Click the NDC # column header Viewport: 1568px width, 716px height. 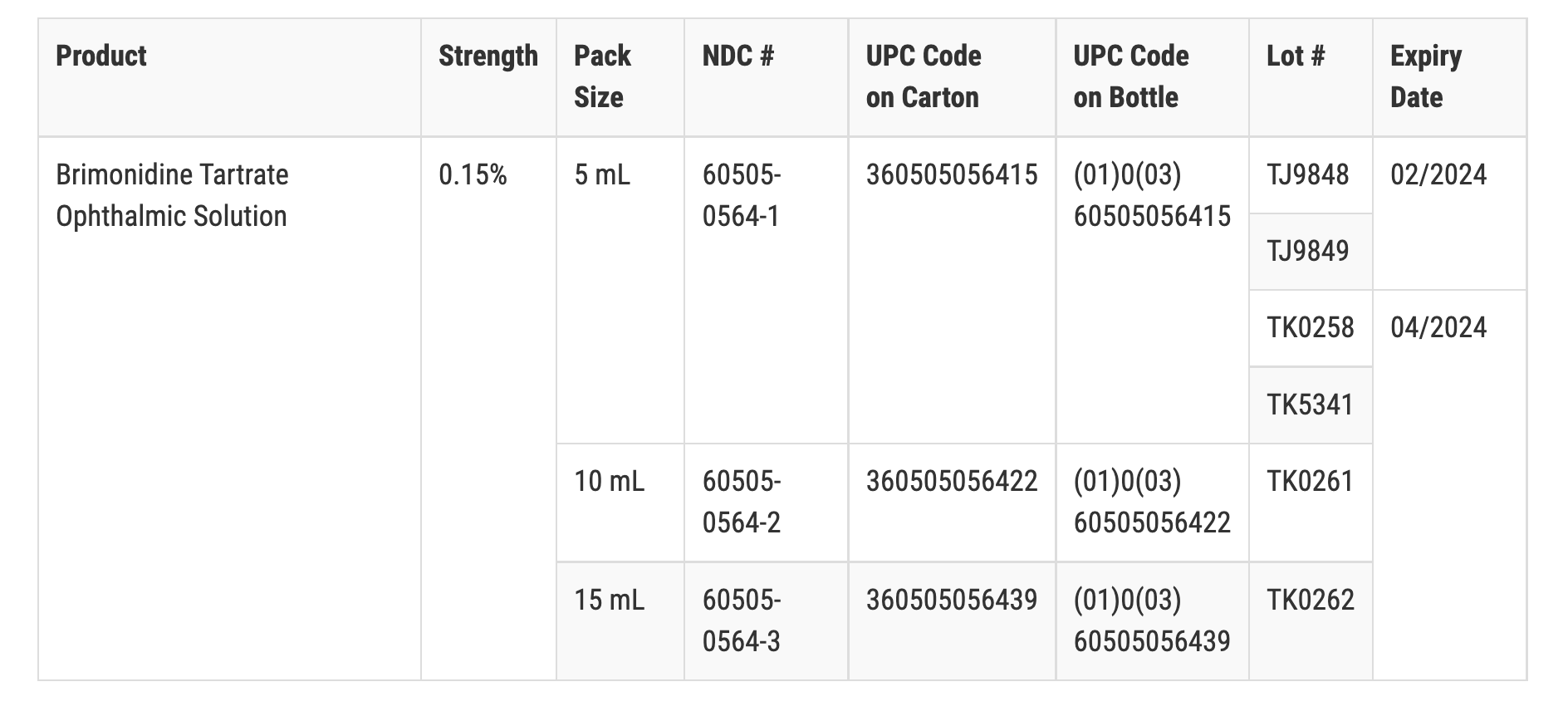tap(737, 56)
